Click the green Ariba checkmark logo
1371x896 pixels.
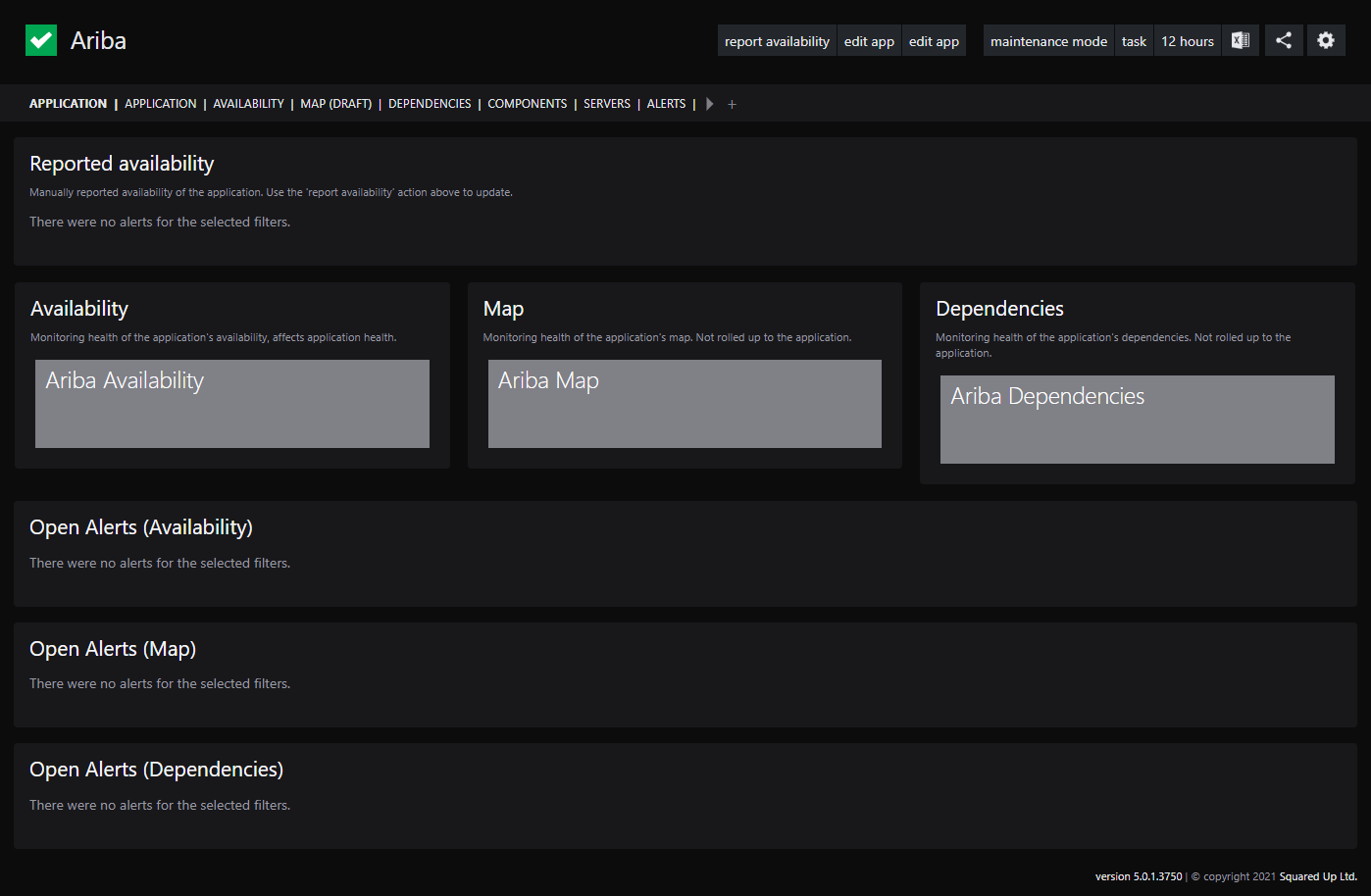[40, 40]
